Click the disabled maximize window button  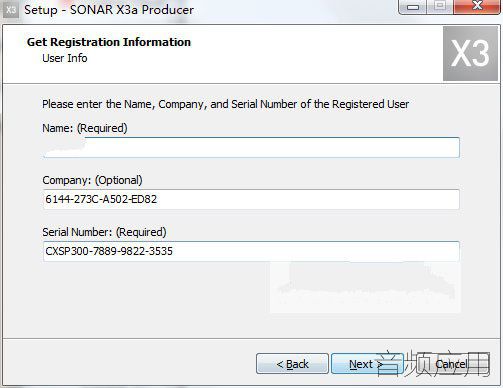(440, 7)
